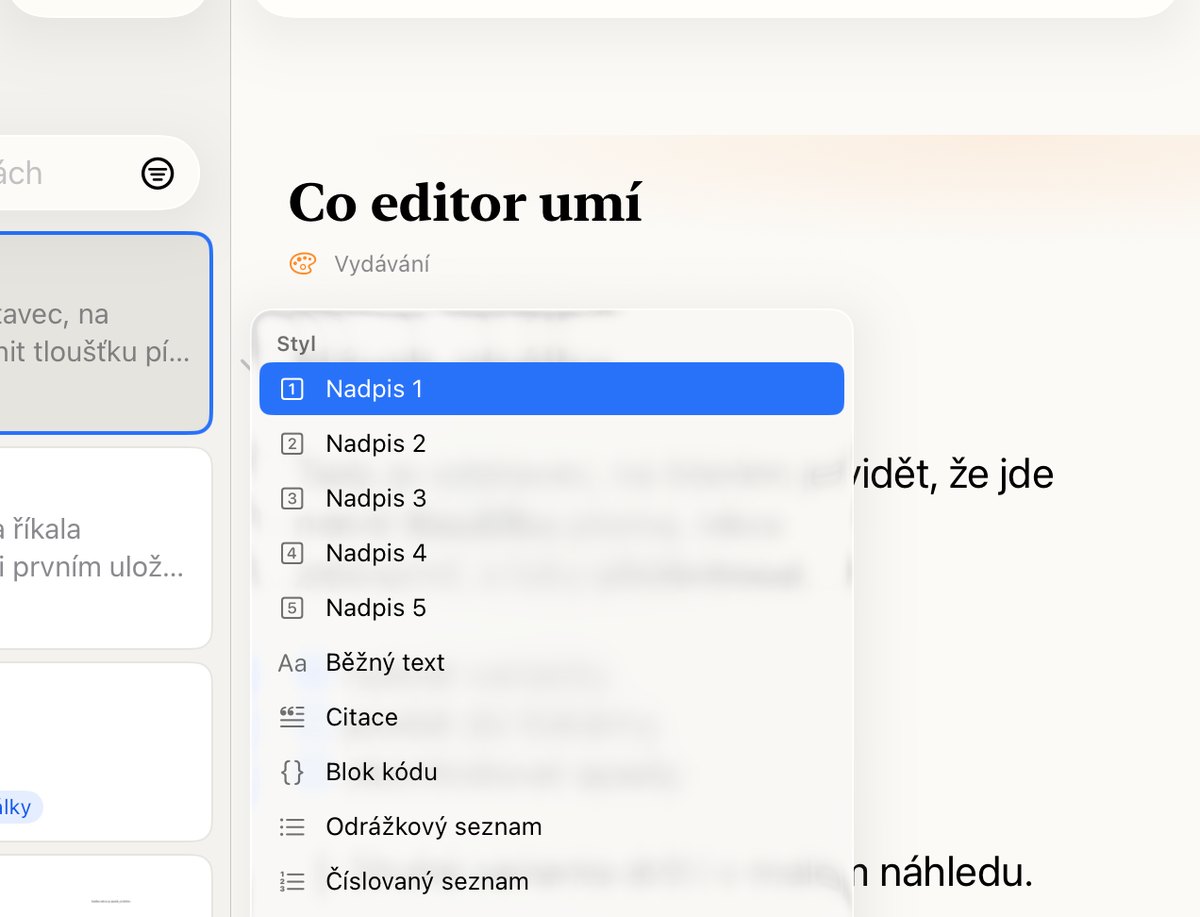Choose Odrážkový seznam list style
Viewport: 1200px width, 917px height.
coord(551,827)
